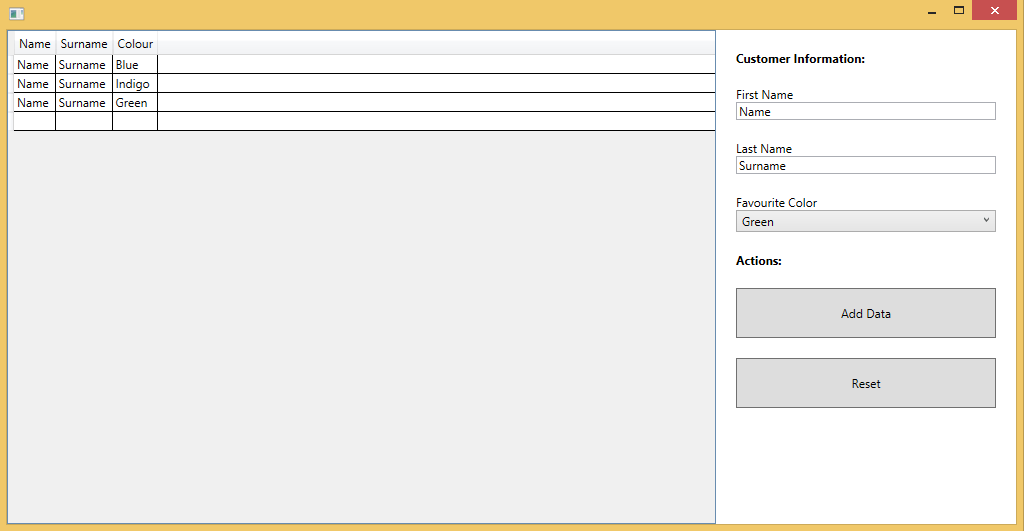This screenshot has height=531, width=1024.
Task: Select the Indigo cell in second row
Action: (x=134, y=84)
